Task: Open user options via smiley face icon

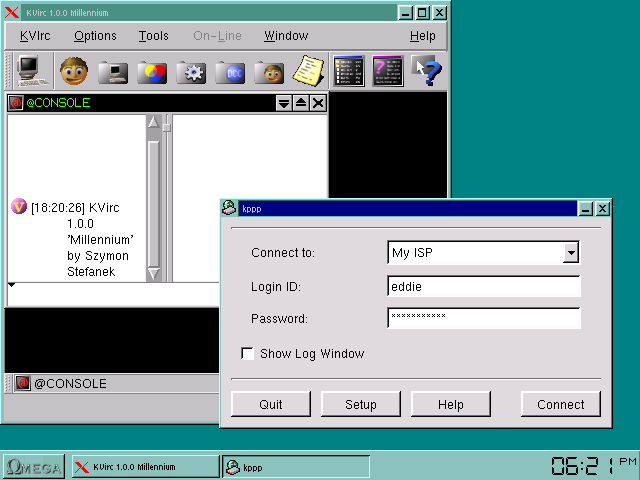Action: pyautogui.click(x=74, y=71)
